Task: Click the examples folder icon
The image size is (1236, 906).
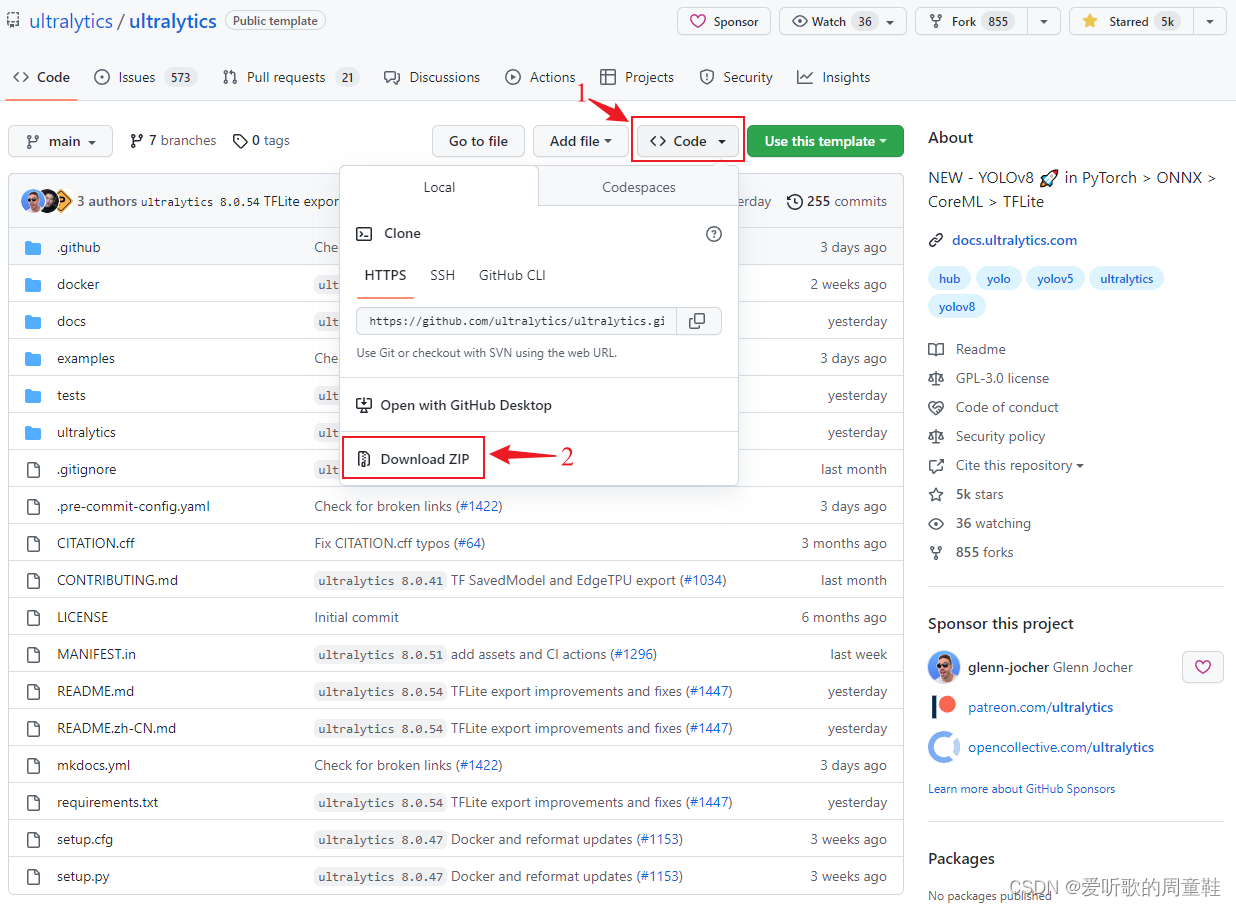Action: [33, 358]
